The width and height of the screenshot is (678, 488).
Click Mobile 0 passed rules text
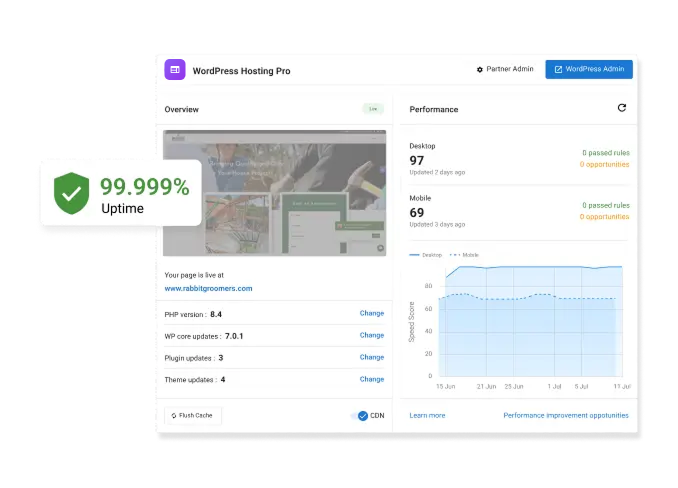pyautogui.click(x=606, y=205)
